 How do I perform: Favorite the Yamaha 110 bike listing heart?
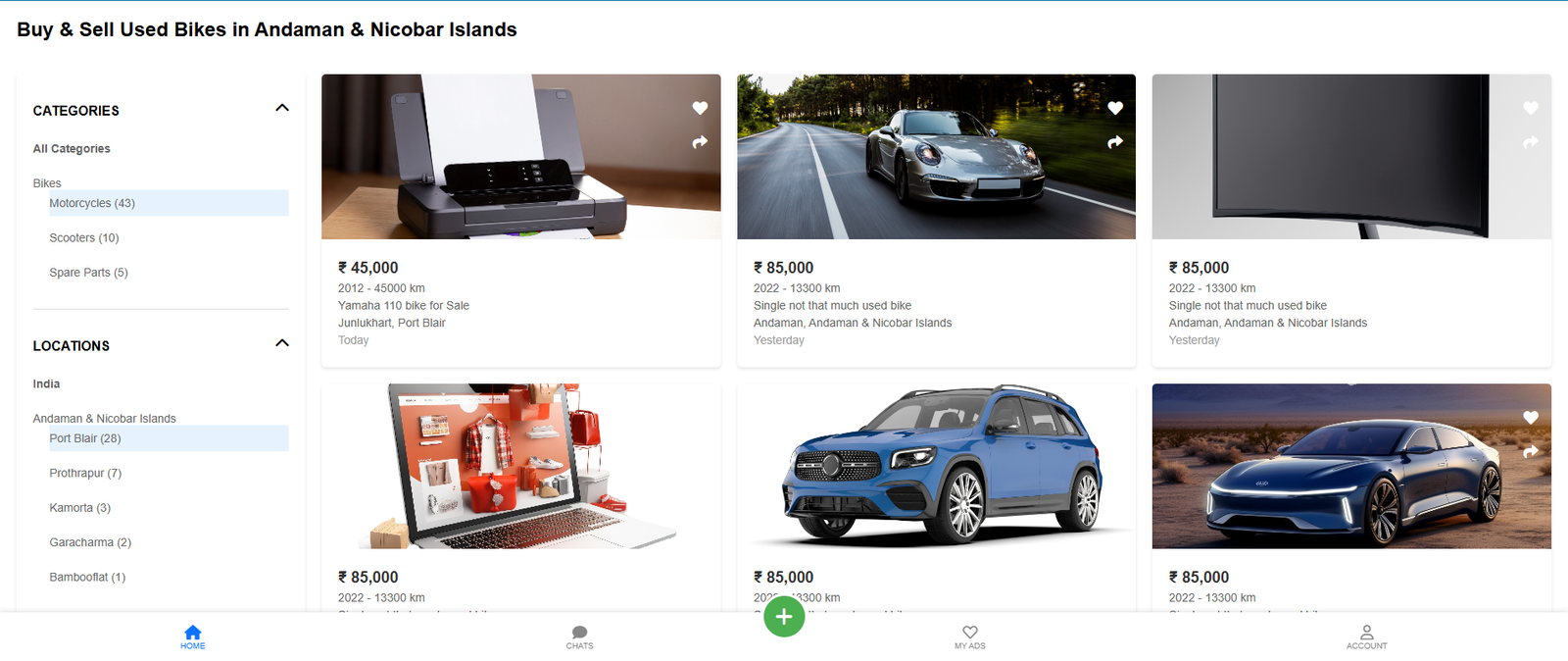pyautogui.click(x=700, y=108)
